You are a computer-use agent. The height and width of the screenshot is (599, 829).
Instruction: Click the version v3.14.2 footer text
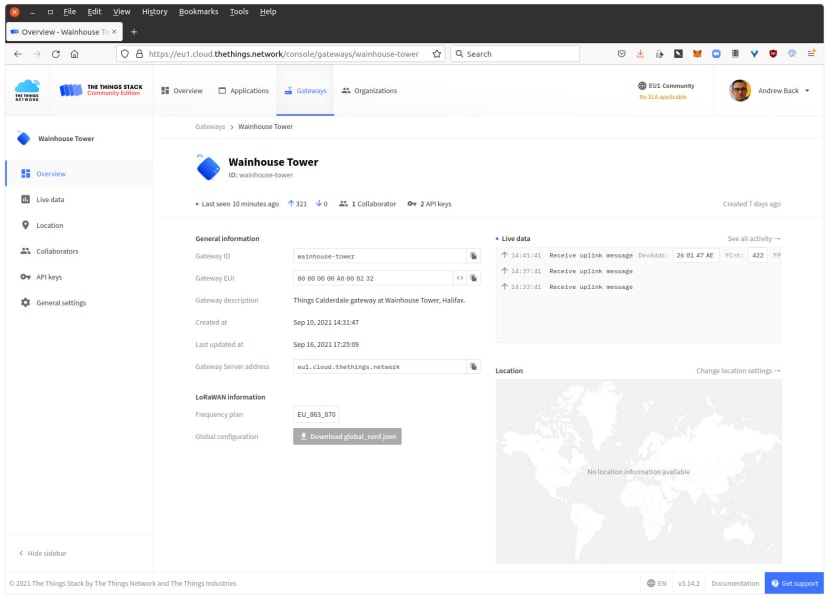pyautogui.click(x=688, y=584)
